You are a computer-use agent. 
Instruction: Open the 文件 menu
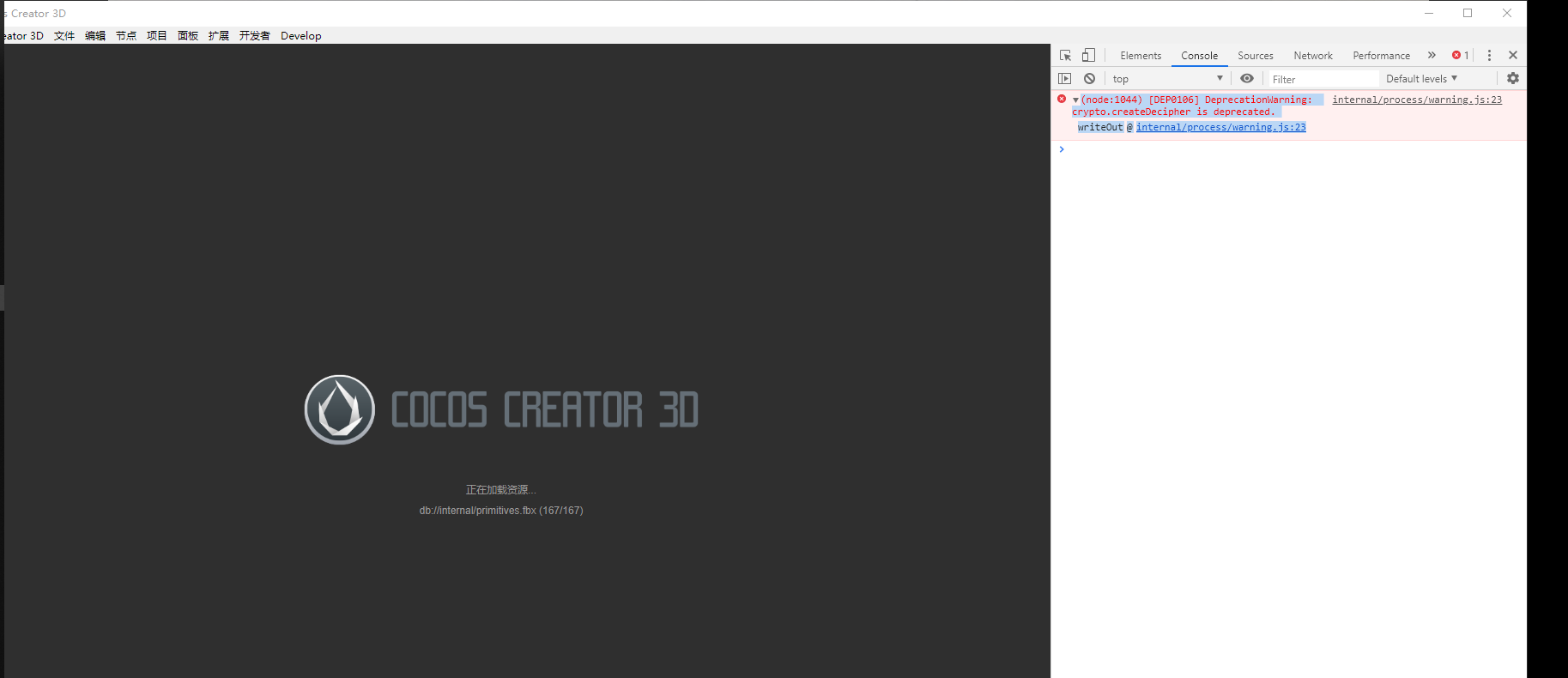pyautogui.click(x=64, y=36)
